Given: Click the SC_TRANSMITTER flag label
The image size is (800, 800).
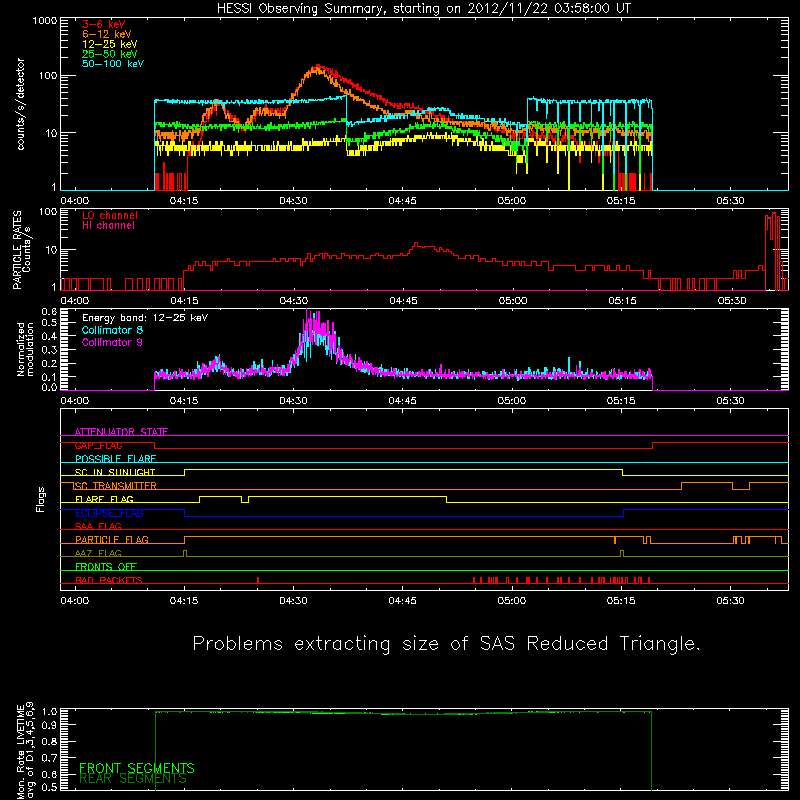Looking at the screenshot, I should [x=115, y=486].
